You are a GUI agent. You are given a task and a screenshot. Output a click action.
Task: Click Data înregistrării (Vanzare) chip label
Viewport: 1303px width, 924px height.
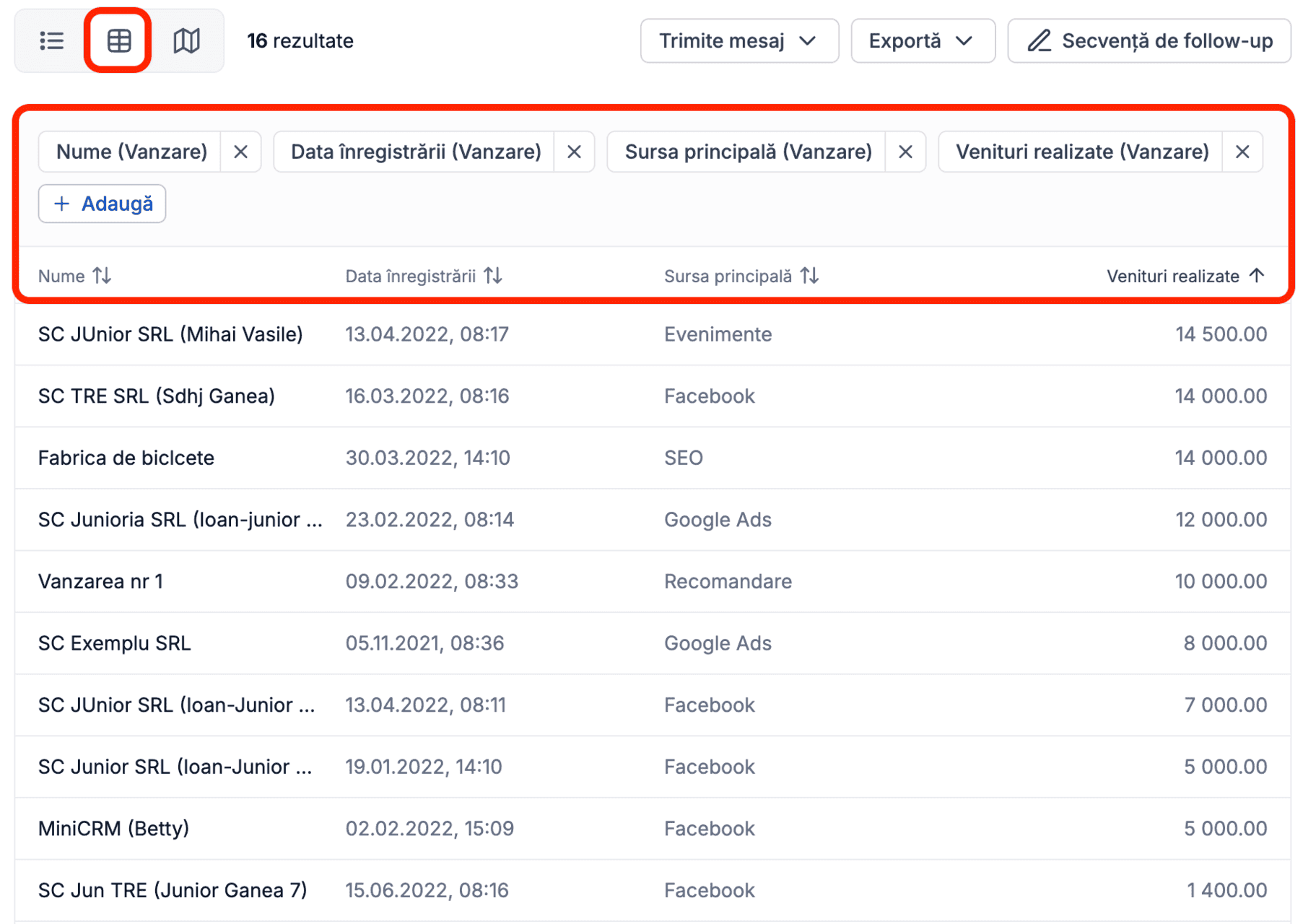click(416, 152)
